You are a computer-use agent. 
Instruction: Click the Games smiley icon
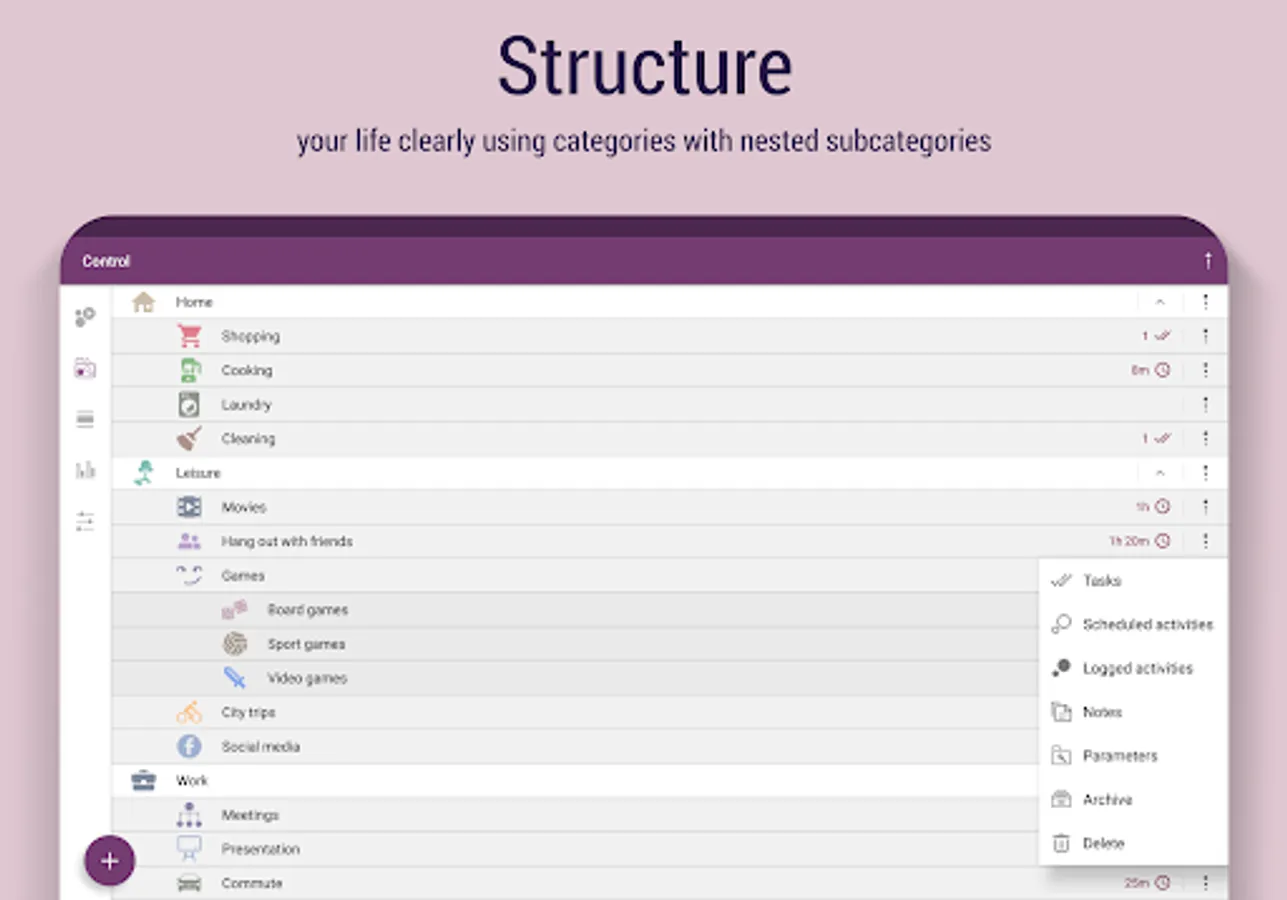tap(189, 575)
